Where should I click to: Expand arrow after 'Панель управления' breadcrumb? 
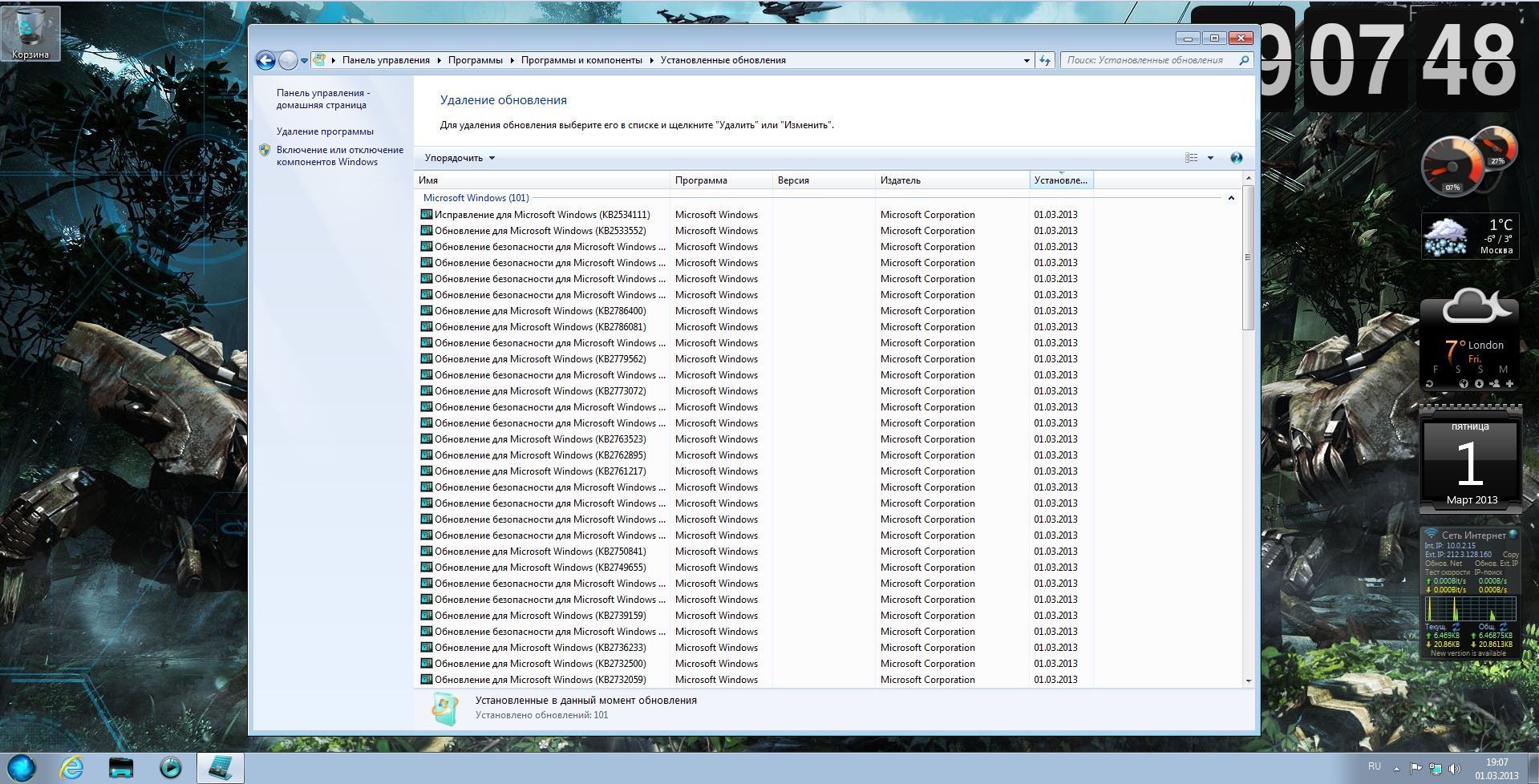(x=439, y=60)
